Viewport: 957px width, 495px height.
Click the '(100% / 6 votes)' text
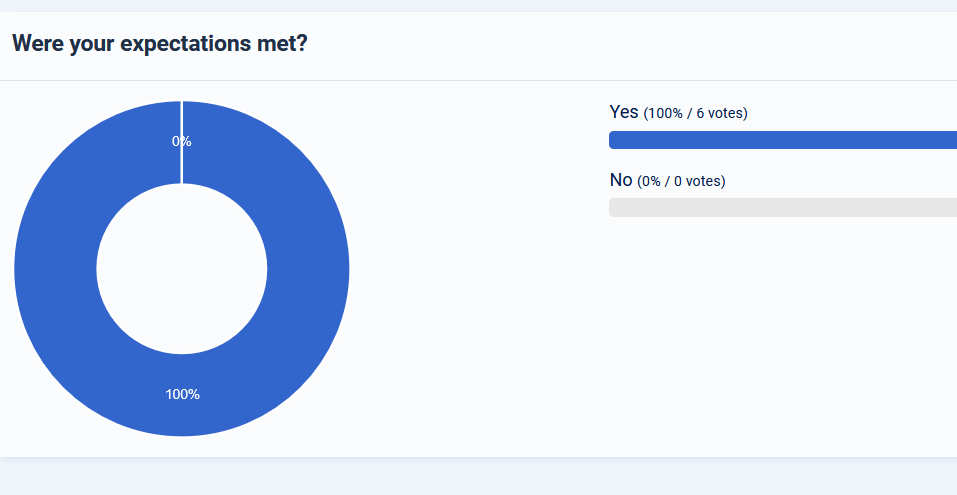click(x=695, y=113)
